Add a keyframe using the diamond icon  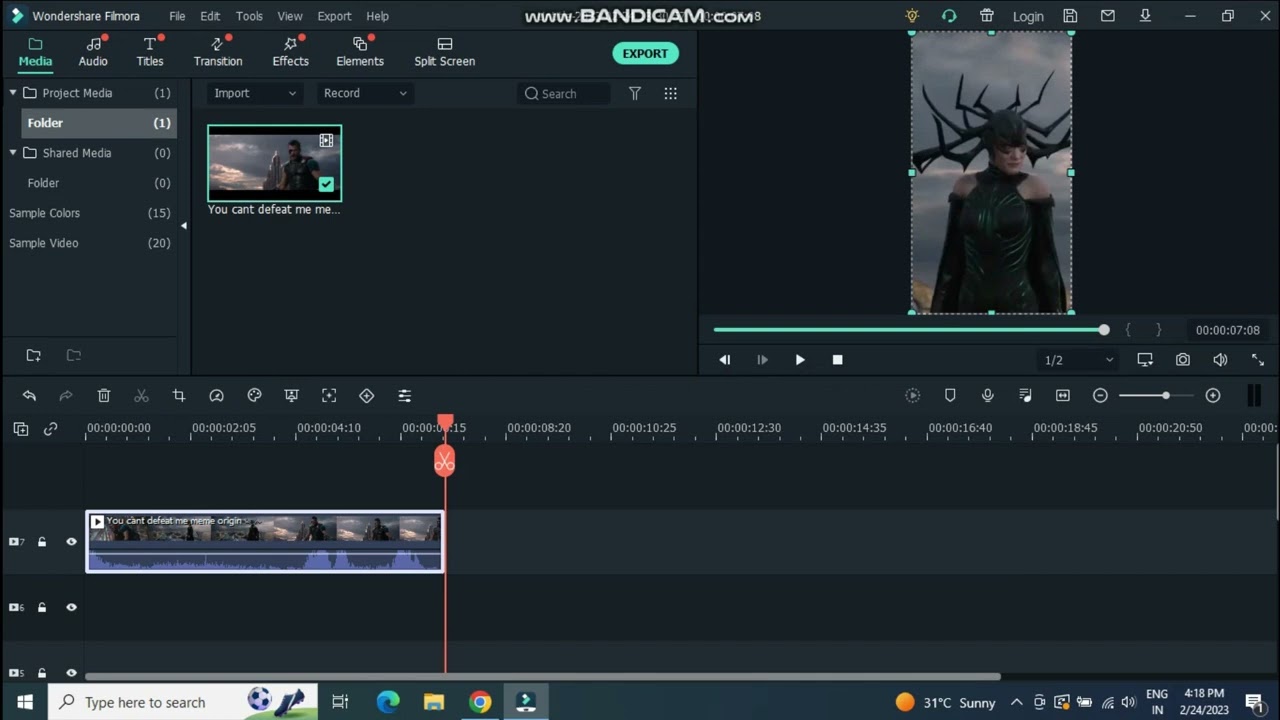tap(367, 396)
